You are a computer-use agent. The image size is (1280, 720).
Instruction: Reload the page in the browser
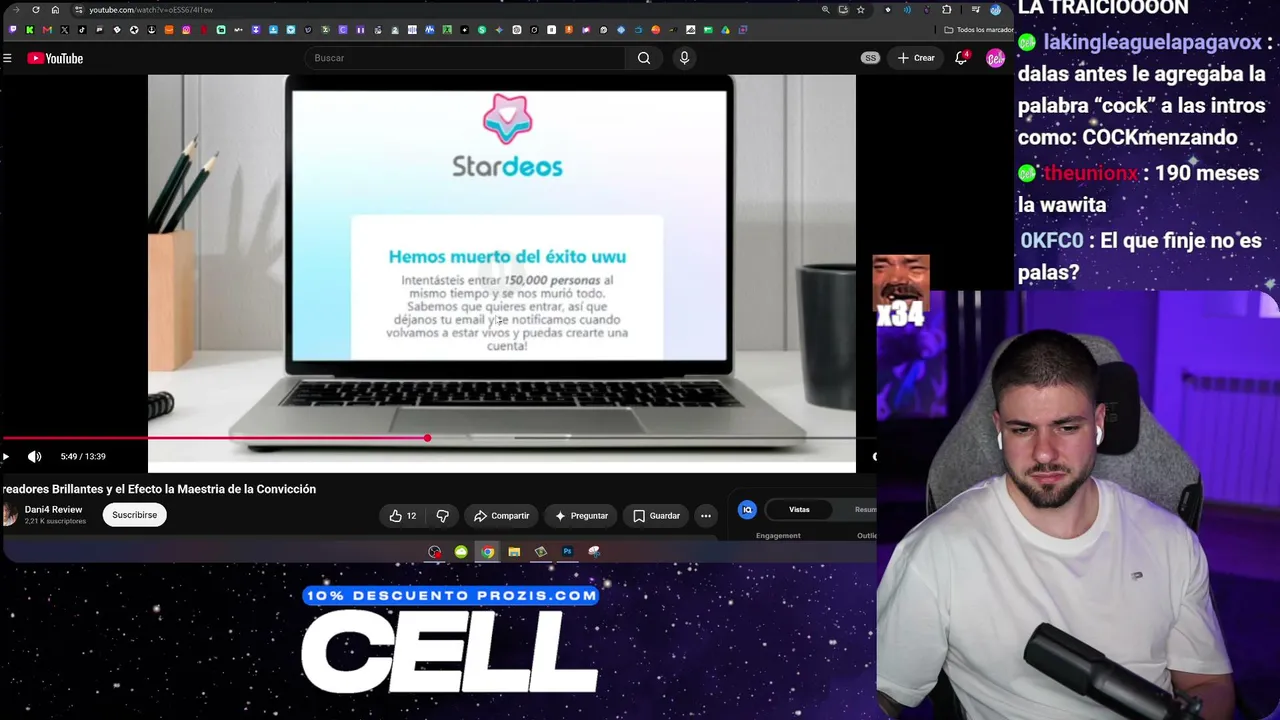(x=35, y=10)
